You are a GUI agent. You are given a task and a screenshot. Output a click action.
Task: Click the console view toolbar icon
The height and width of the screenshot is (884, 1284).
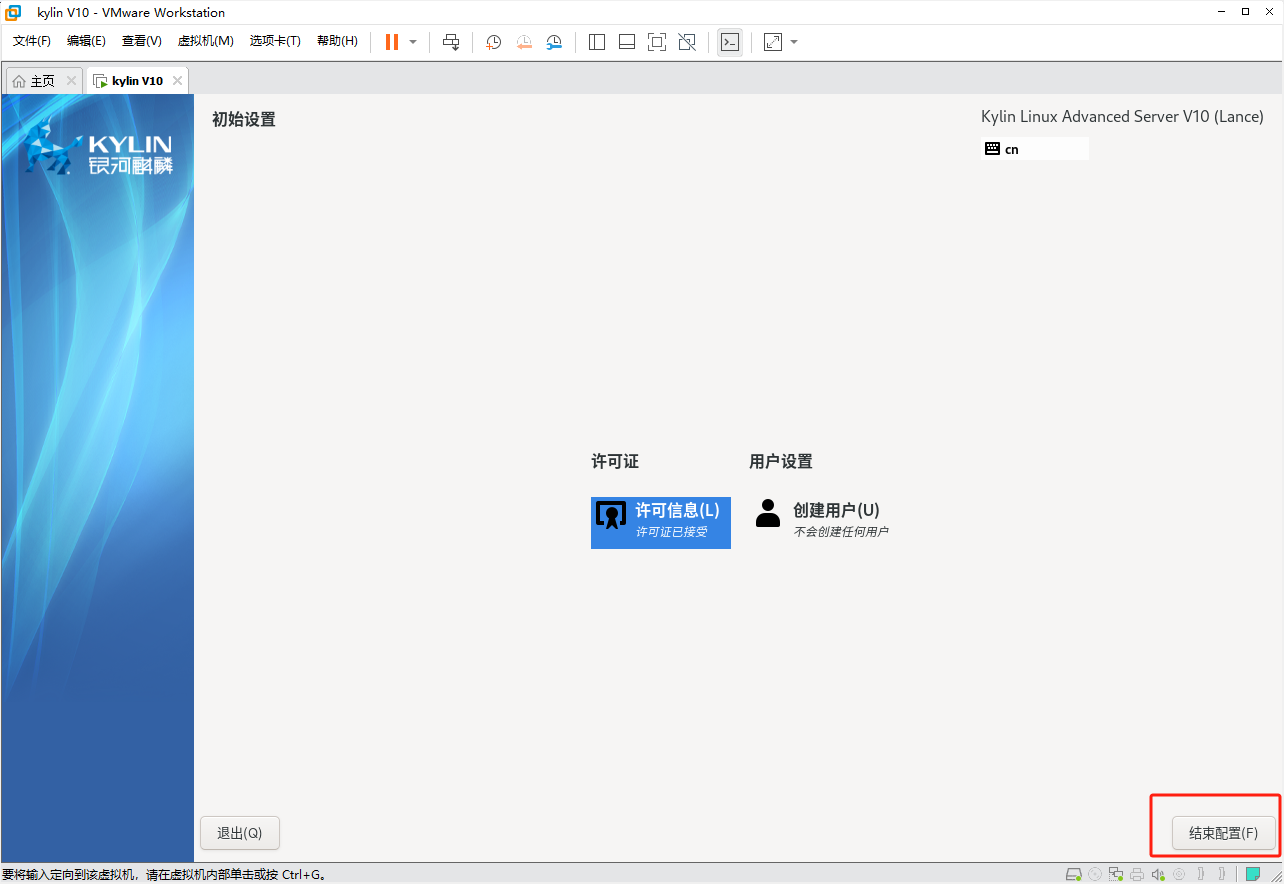[x=730, y=42]
